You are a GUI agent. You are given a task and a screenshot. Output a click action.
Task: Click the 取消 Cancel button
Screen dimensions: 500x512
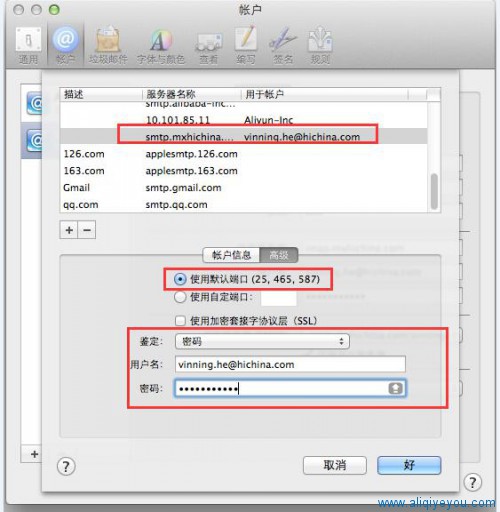pos(335,465)
